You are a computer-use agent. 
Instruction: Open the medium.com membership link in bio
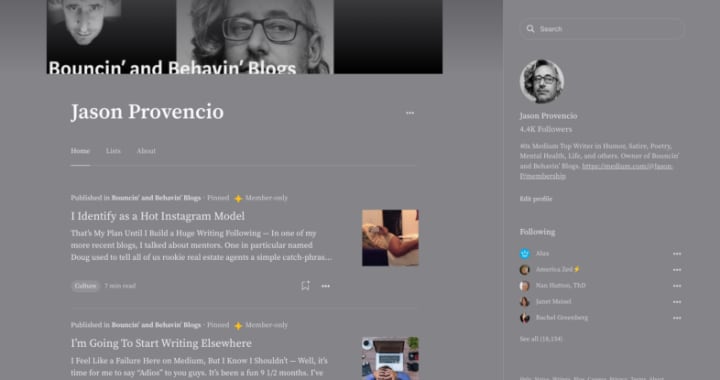tap(596, 171)
